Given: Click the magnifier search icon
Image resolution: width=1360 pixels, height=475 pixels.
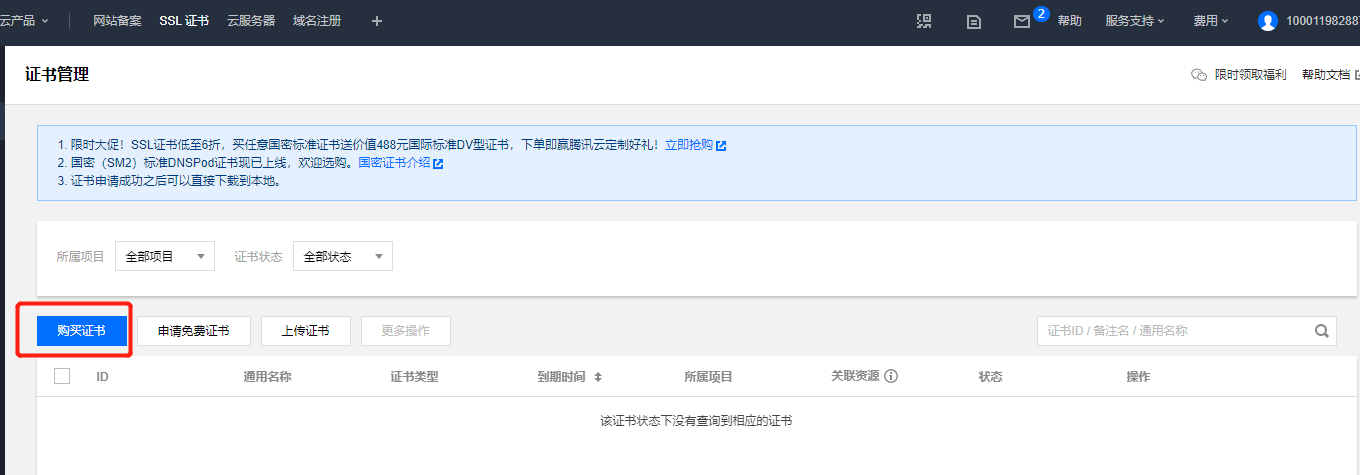Looking at the screenshot, I should pos(1322,331).
